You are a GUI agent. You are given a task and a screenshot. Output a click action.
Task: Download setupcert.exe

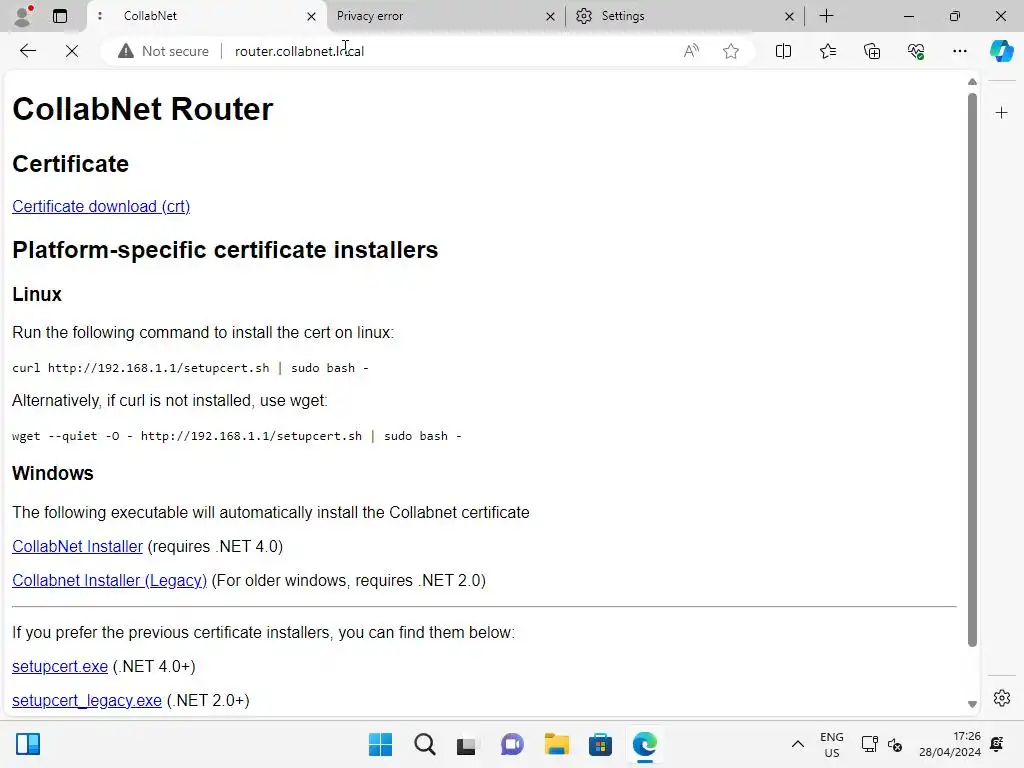pyautogui.click(x=60, y=667)
